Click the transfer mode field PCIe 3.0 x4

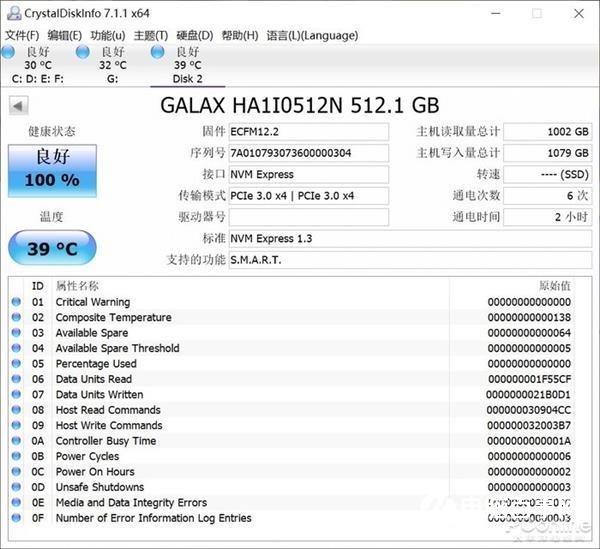pyautogui.click(x=308, y=196)
